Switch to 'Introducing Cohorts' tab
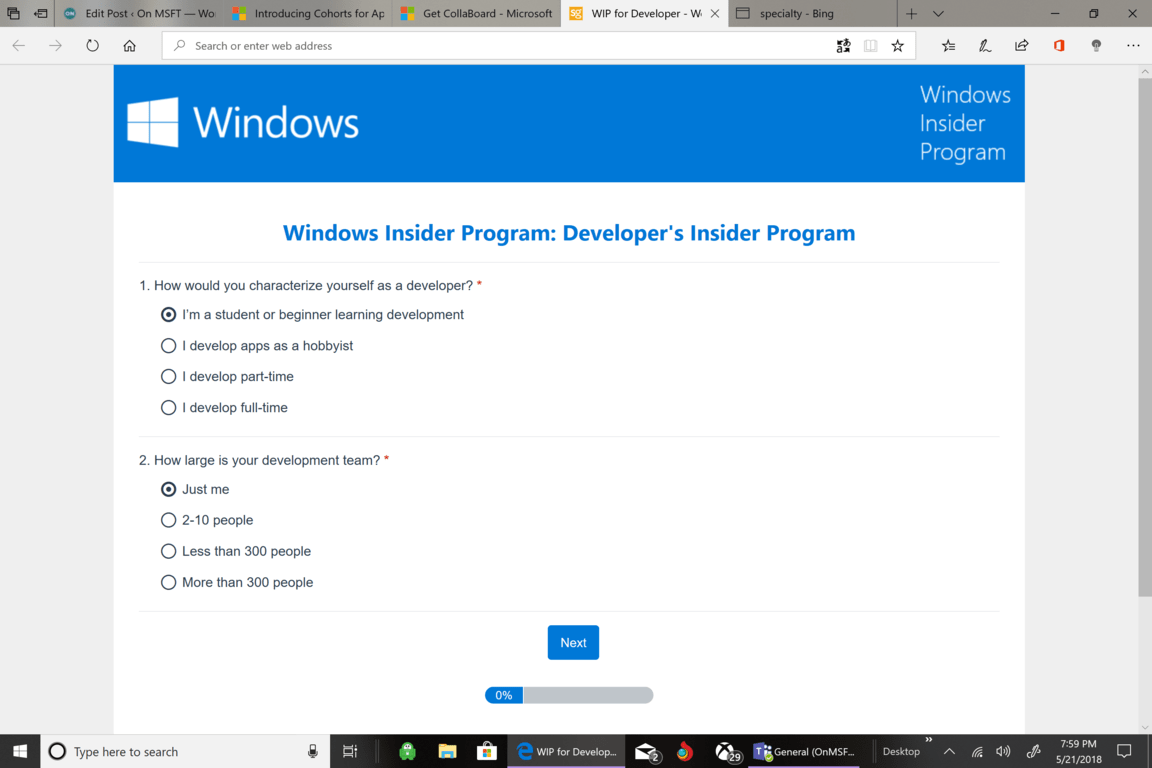 pos(308,13)
